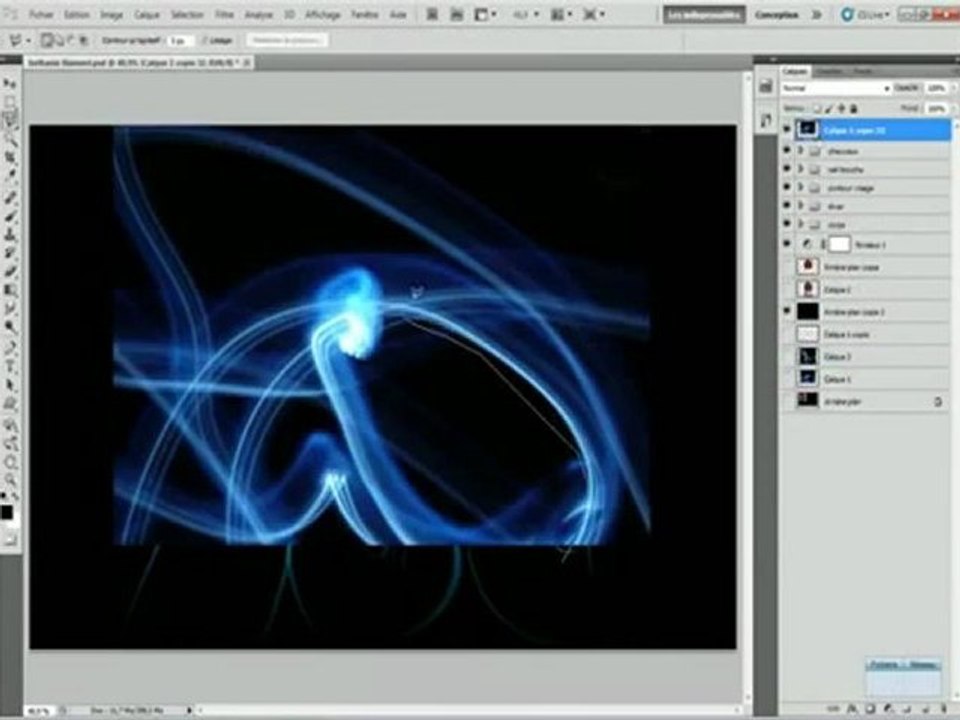
Task: Select the Conception workspace button
Action: pyautogui.click(x=776, y=14)
